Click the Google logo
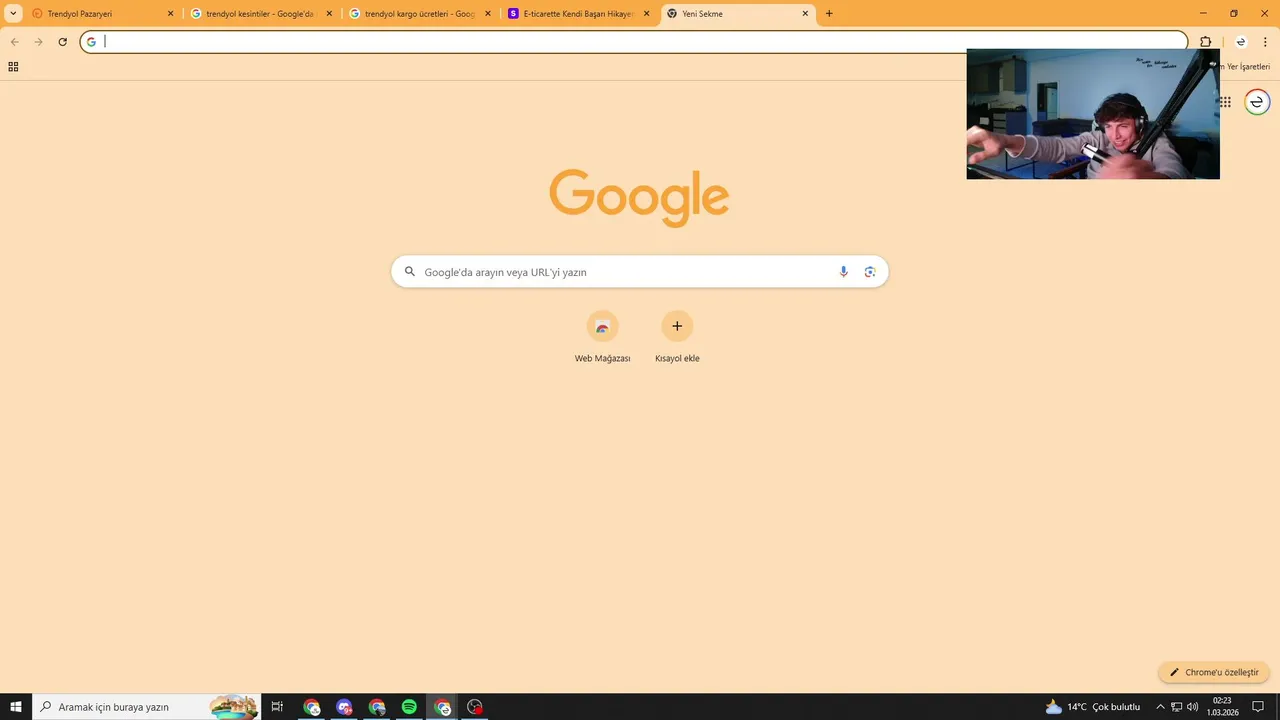The image size is (1280, 720). point(639,198)
